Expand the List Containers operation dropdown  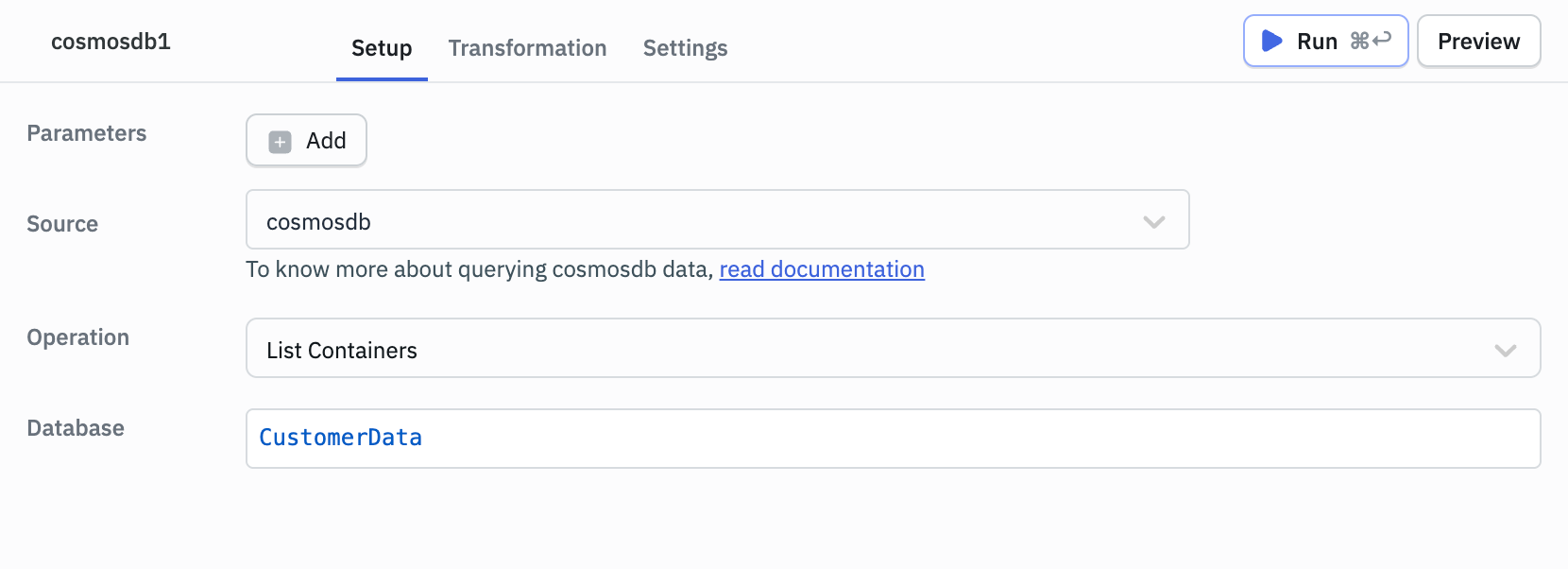tap(892, 349)
